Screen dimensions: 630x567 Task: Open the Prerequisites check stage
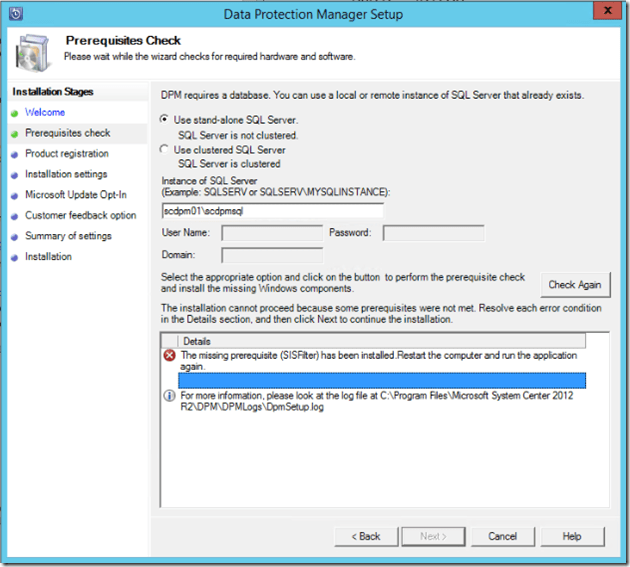[x=68, y=133]
